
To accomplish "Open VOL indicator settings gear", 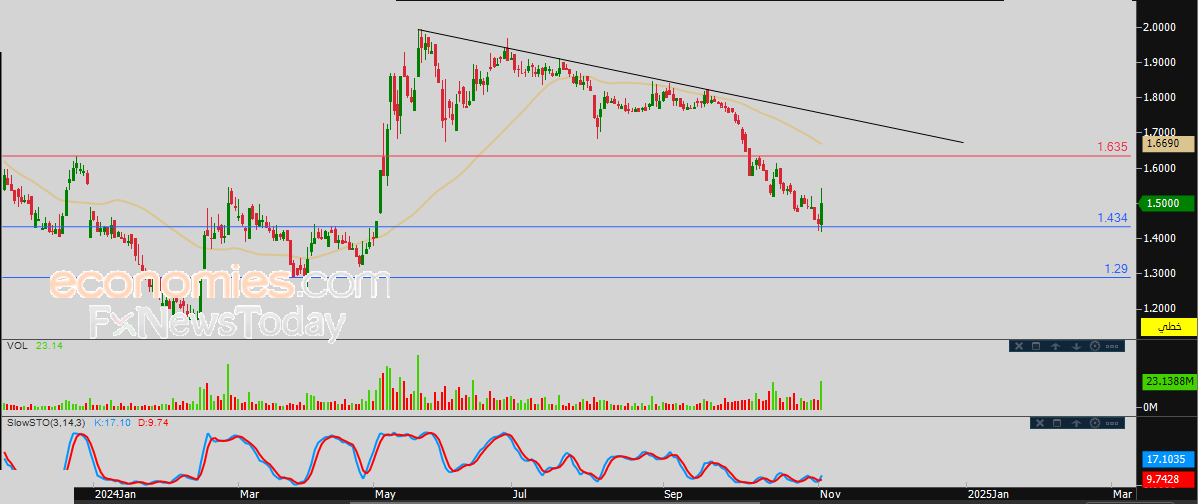I will point(1094,346).
